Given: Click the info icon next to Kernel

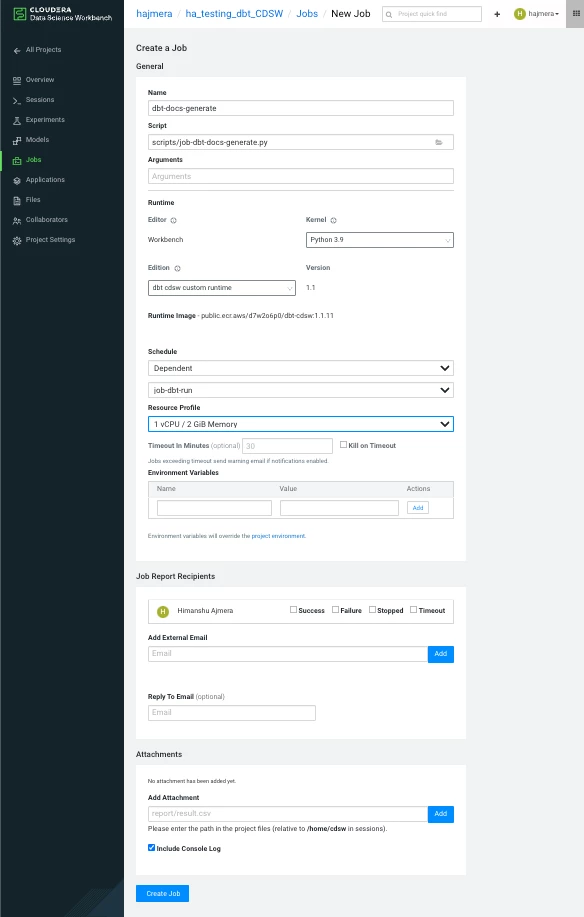Looking at the screenshot, I should click(x=334, y=220).
